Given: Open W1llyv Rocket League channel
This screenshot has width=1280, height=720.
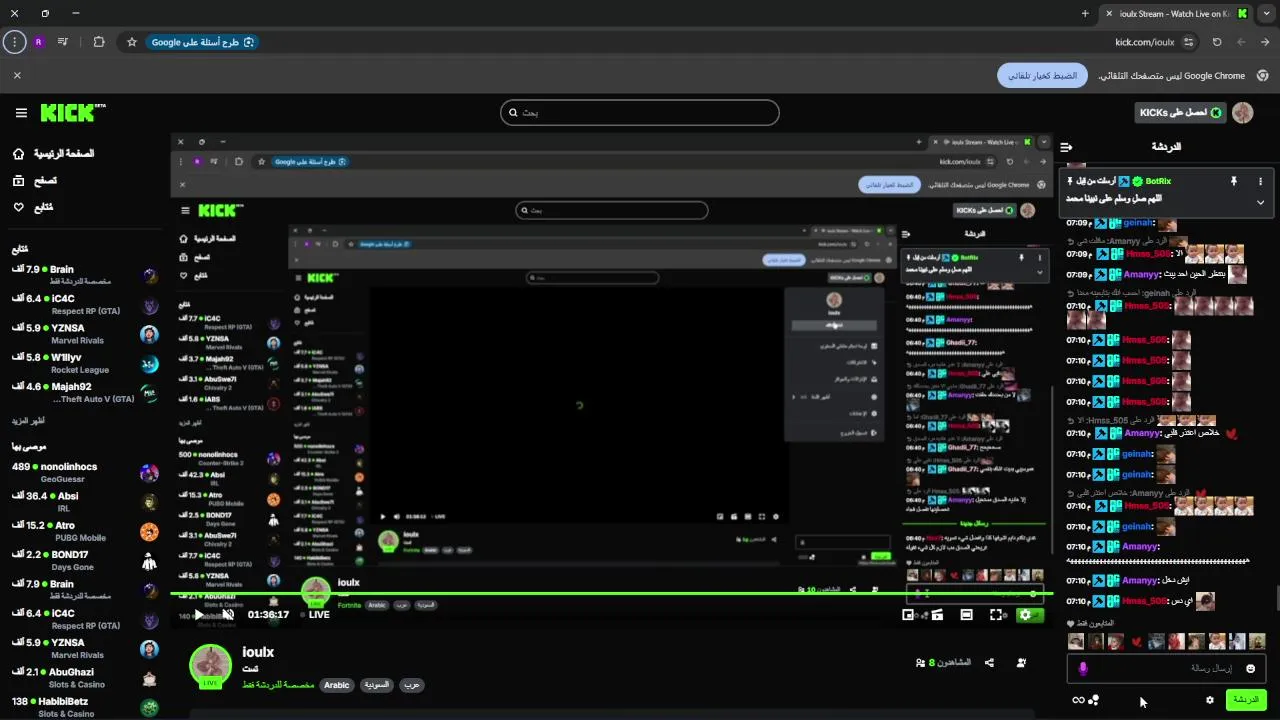Looking at the screenshot, I should click(x=86, y=363).
